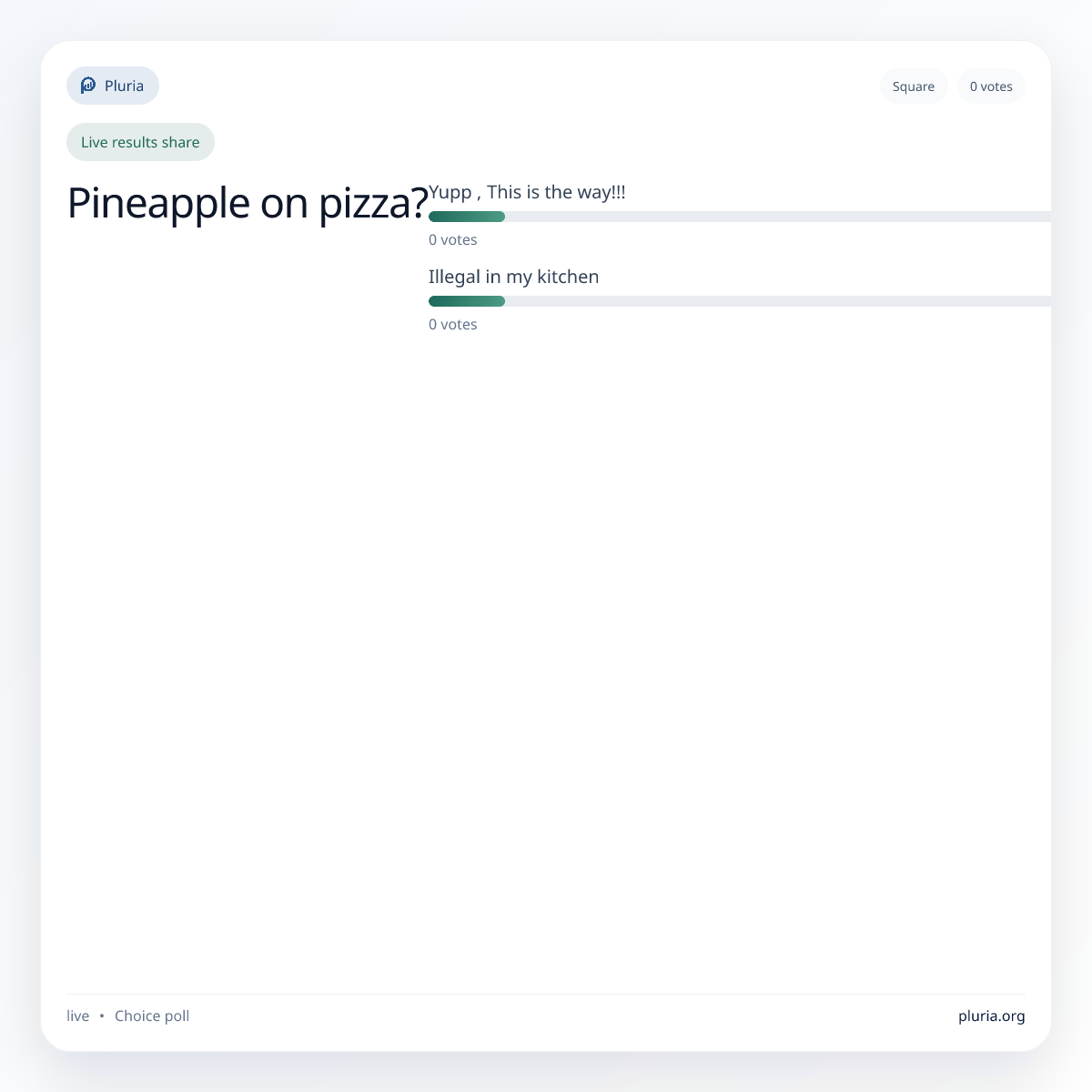Click green fill of the Illegal bar
1092x1092 pixels.
point(467,301)
